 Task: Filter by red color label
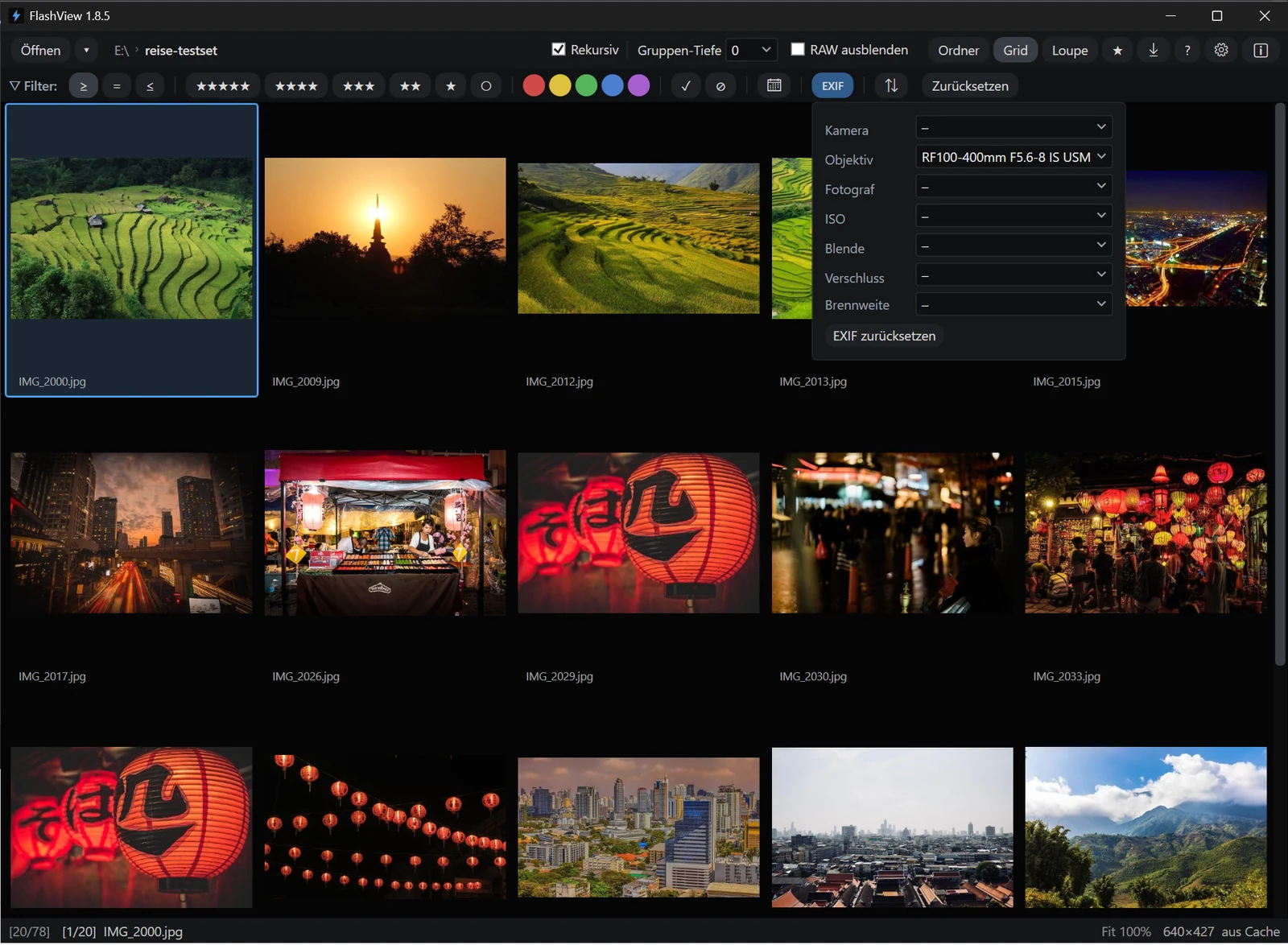pos(534,85)
